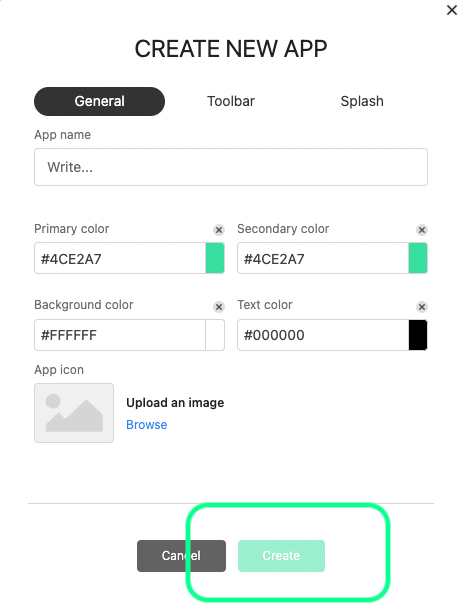Open the Primary color green swatch
The height and width of the screenshot is (605, 461).
[215, 258]
